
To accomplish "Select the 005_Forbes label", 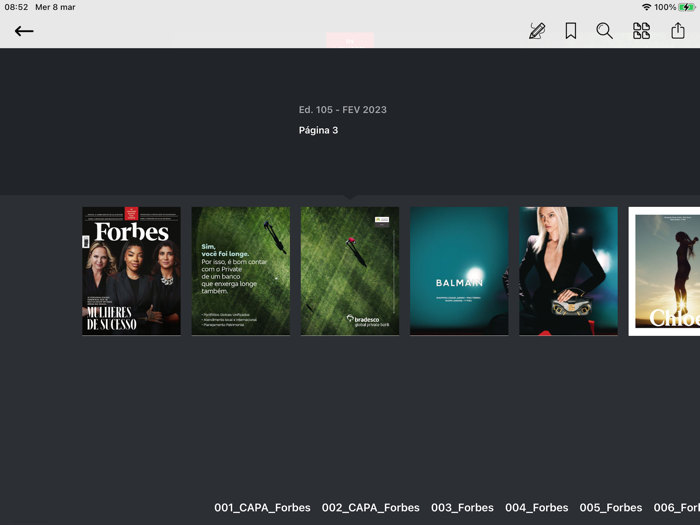I will (x=611, y=508).
